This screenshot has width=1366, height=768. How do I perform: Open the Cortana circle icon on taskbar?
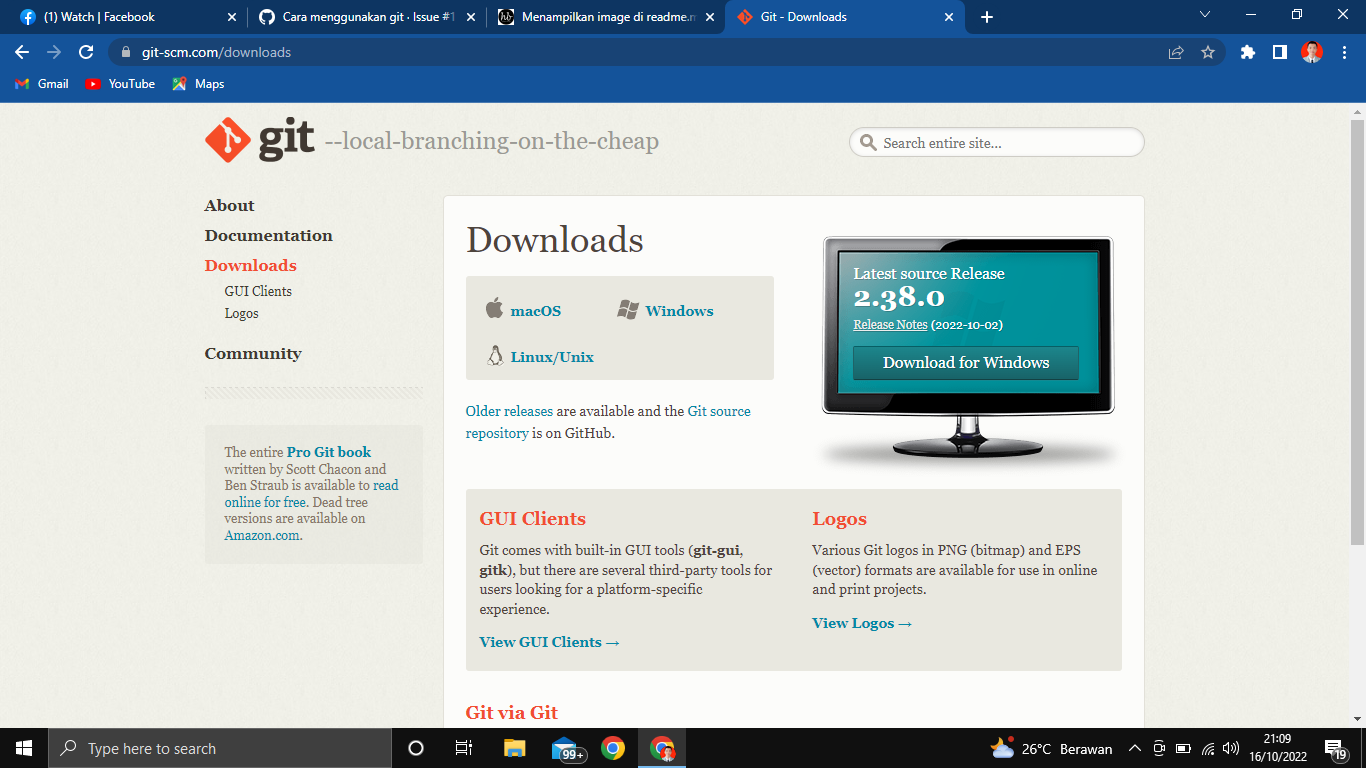click(x=416, y=748)
